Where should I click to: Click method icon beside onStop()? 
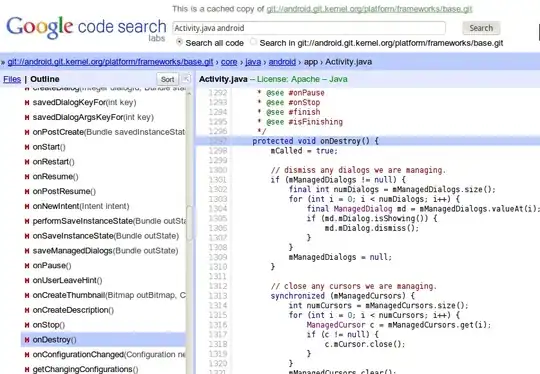pyautogui.click(x=27, y=325)
